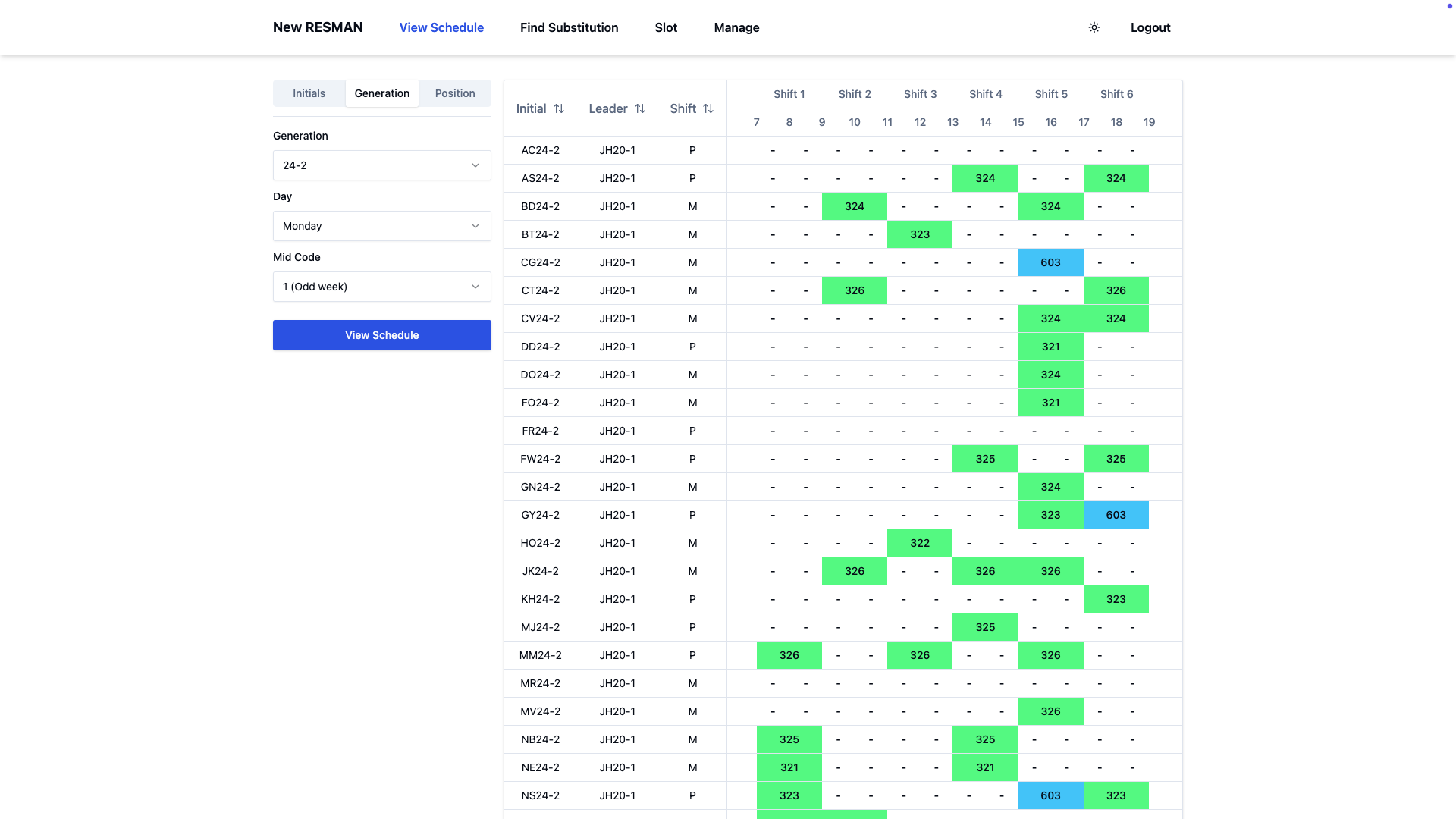Select the Generation filter tab
This screenshot has width=1456, height=819.
click(x=381, y=93)
